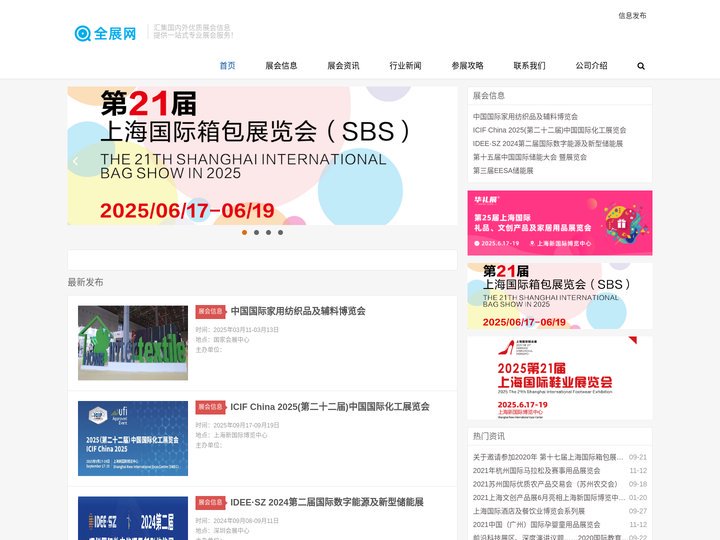Open news 2021苏州国际优质农产品交易会
The width and height of the screenshot is (720, 540).
pos(545,484)
